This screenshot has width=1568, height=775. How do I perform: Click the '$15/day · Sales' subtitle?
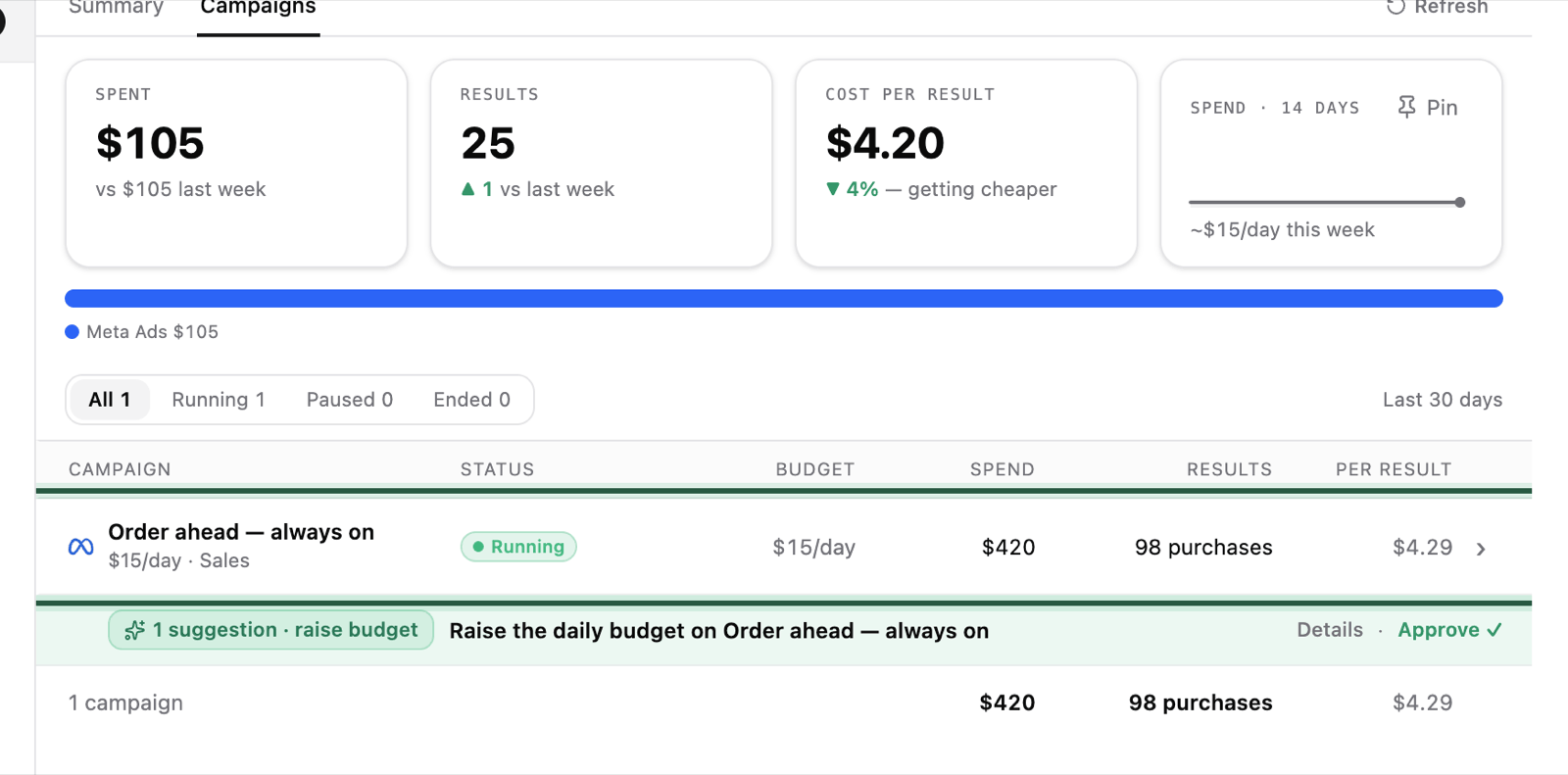178,561
